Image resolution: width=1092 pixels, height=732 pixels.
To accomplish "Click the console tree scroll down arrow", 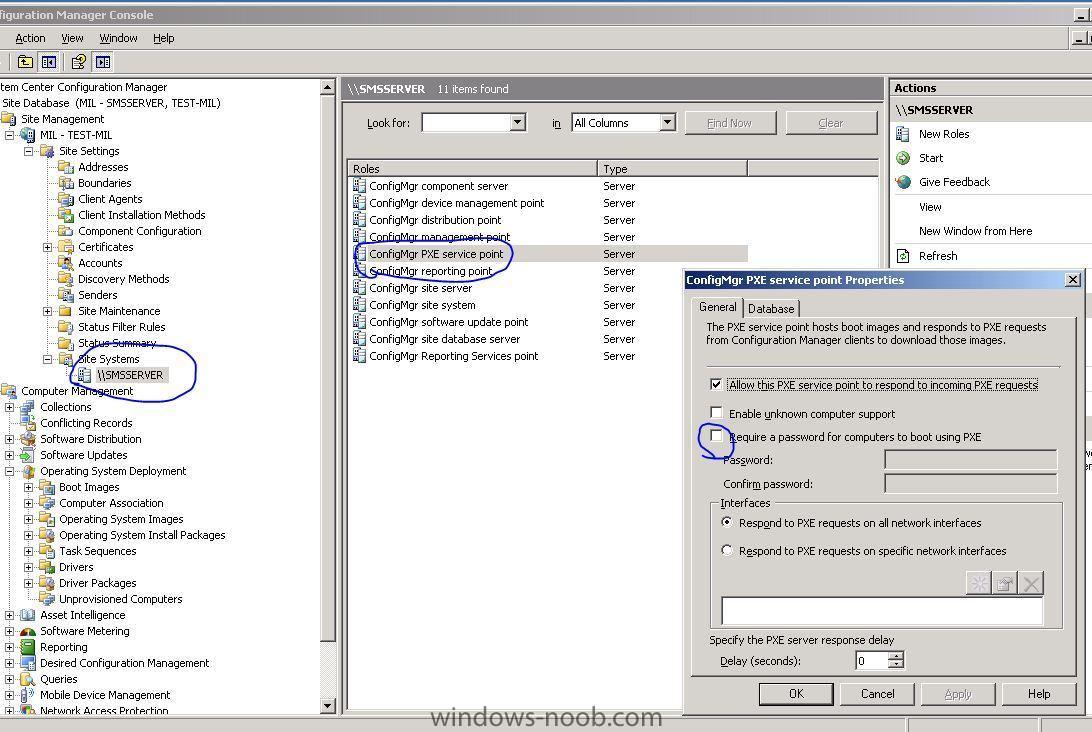I will click(328, 706).
